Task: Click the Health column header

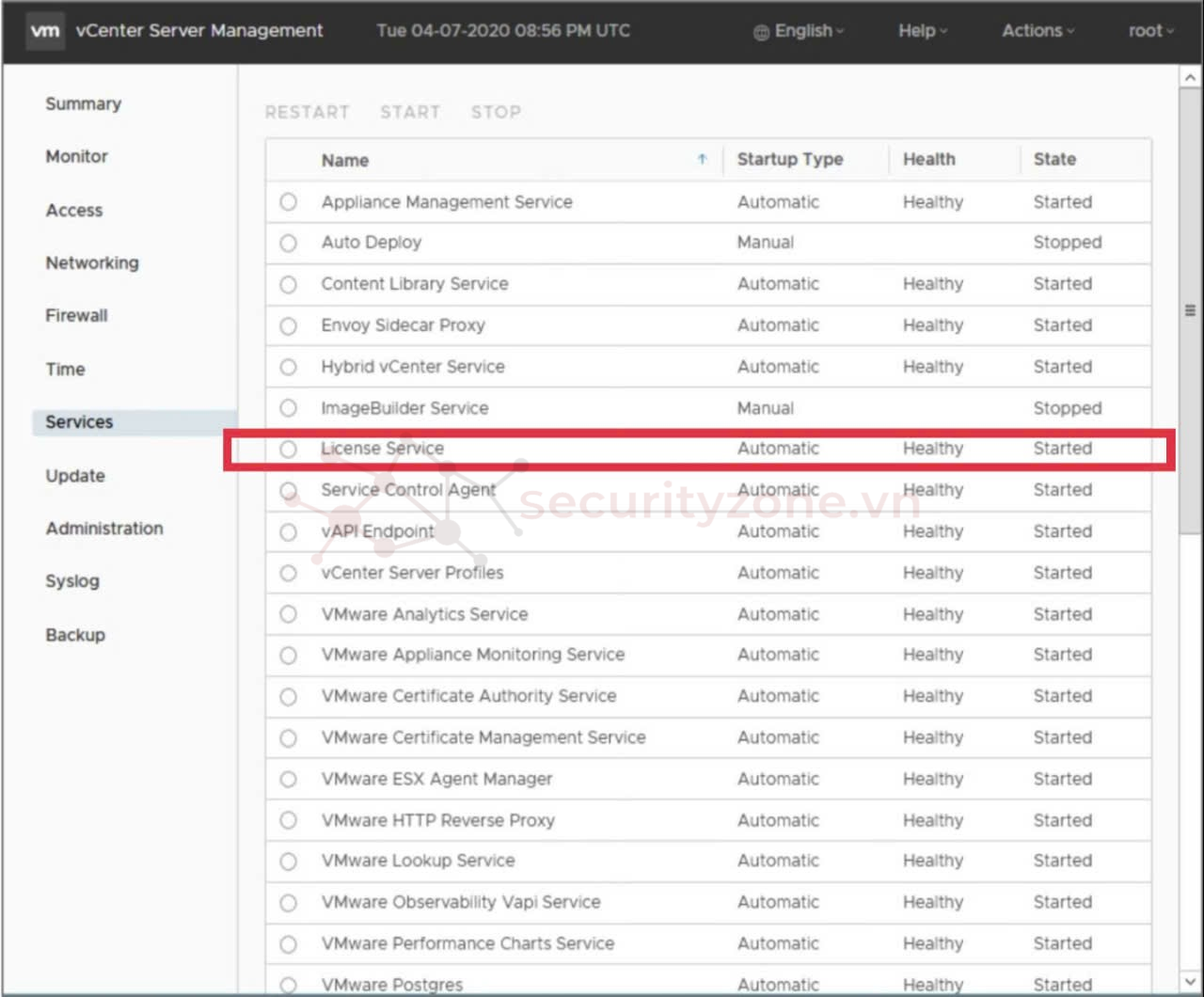Action: [928, 159]
